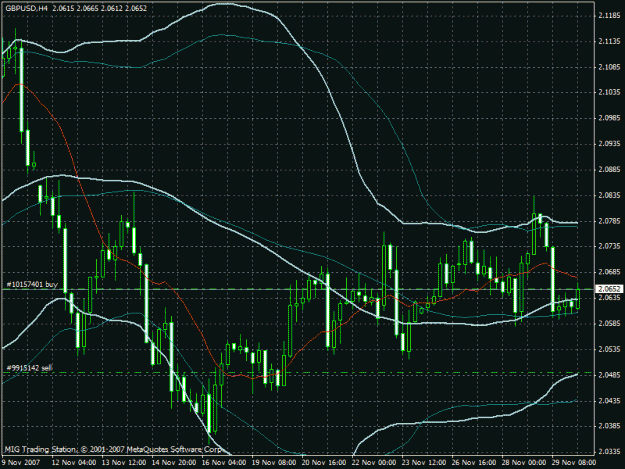
Task: Click the 2.0685 price scale label
Action: (609, 272)
